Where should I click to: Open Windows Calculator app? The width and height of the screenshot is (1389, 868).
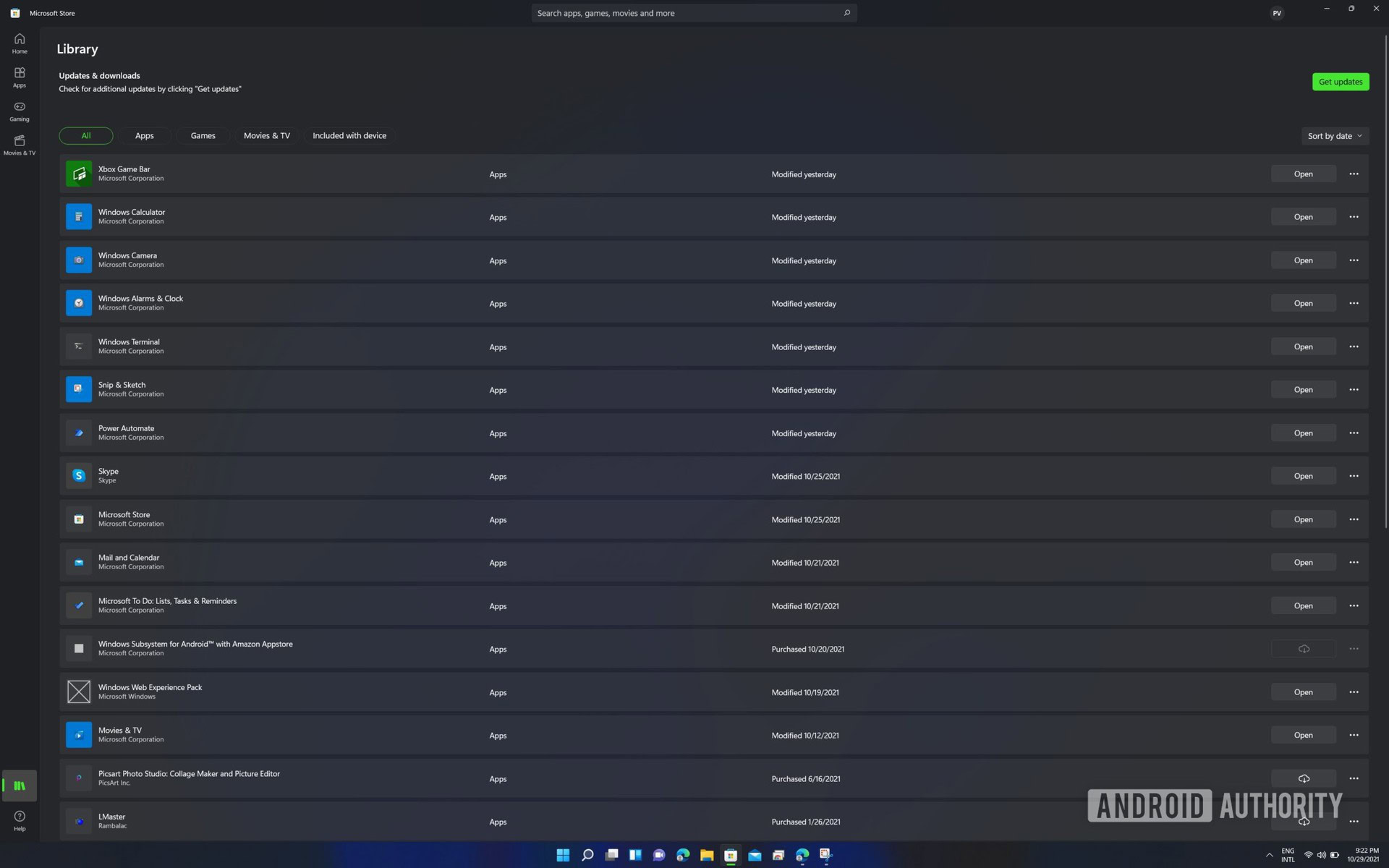click(x=1303, y=217)
